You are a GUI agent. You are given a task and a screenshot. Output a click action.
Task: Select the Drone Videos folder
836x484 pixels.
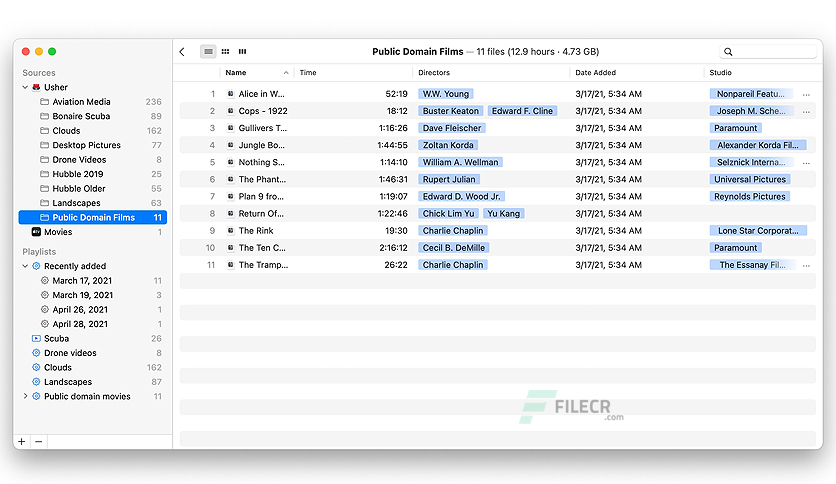(93, 159)
